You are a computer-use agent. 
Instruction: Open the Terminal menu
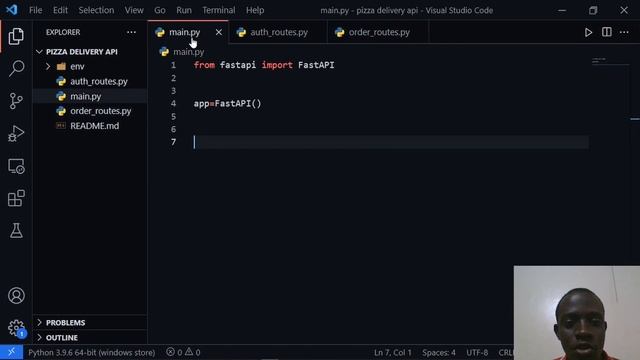(x=219, y=10)
